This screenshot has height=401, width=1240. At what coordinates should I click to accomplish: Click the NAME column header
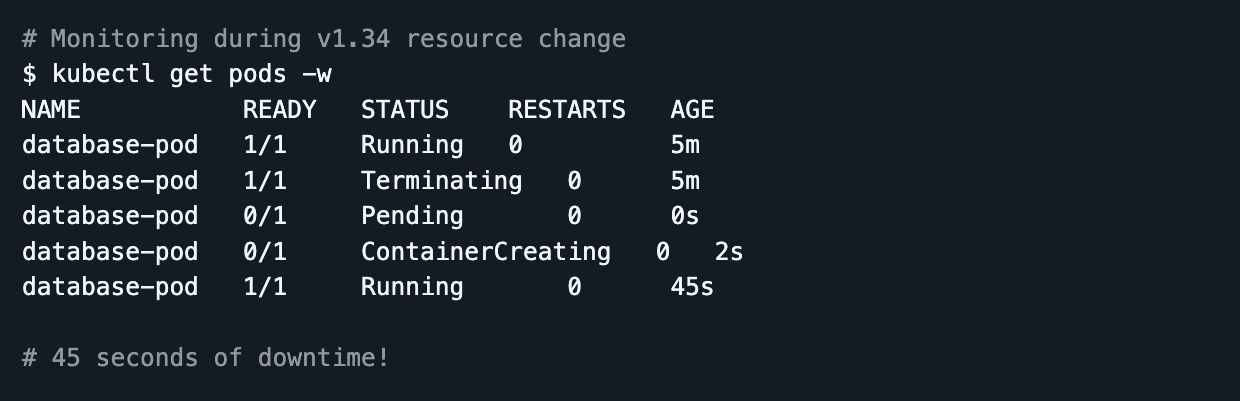point(51,110)
